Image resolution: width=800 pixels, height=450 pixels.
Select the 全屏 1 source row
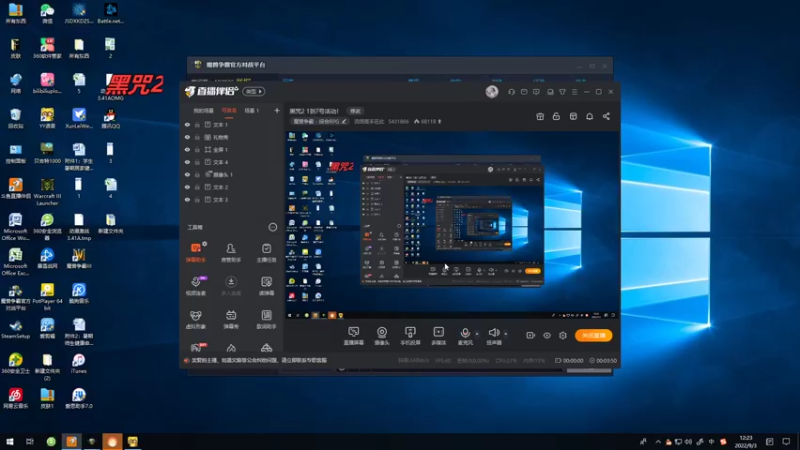232,149
